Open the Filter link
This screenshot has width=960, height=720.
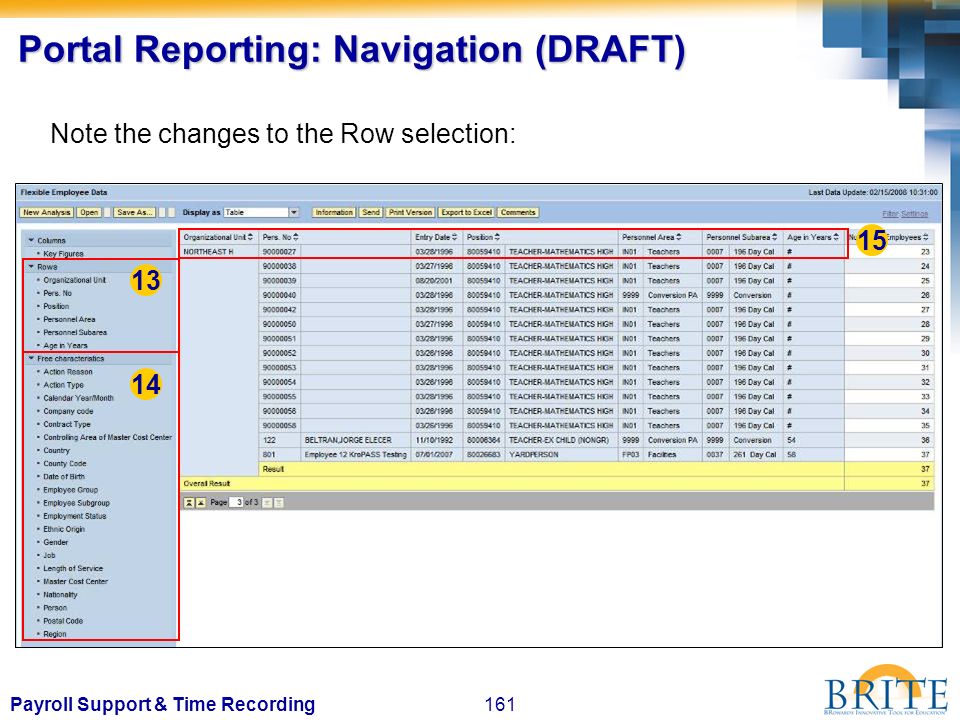coord(890,214)
